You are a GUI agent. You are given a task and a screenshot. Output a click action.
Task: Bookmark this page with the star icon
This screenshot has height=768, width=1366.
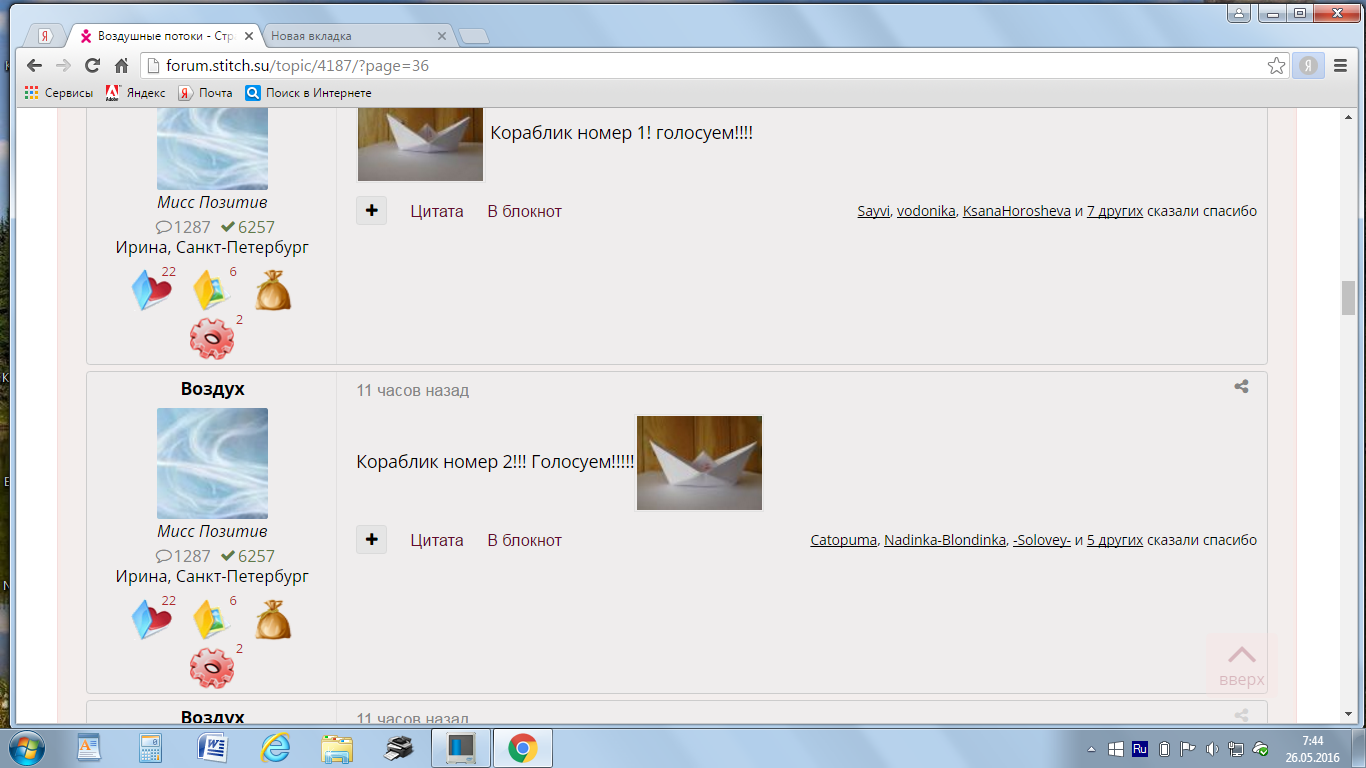1276,66
